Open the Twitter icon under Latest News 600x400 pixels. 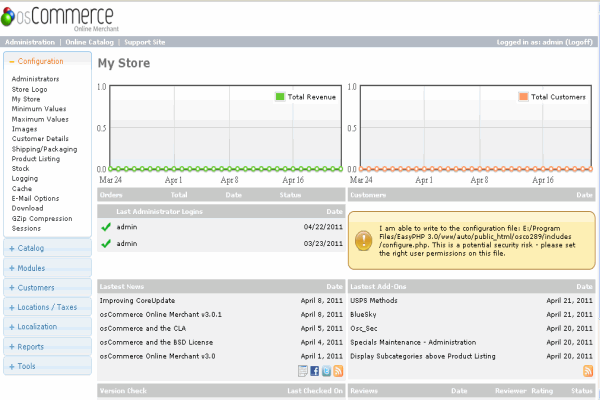coord(326,371)
